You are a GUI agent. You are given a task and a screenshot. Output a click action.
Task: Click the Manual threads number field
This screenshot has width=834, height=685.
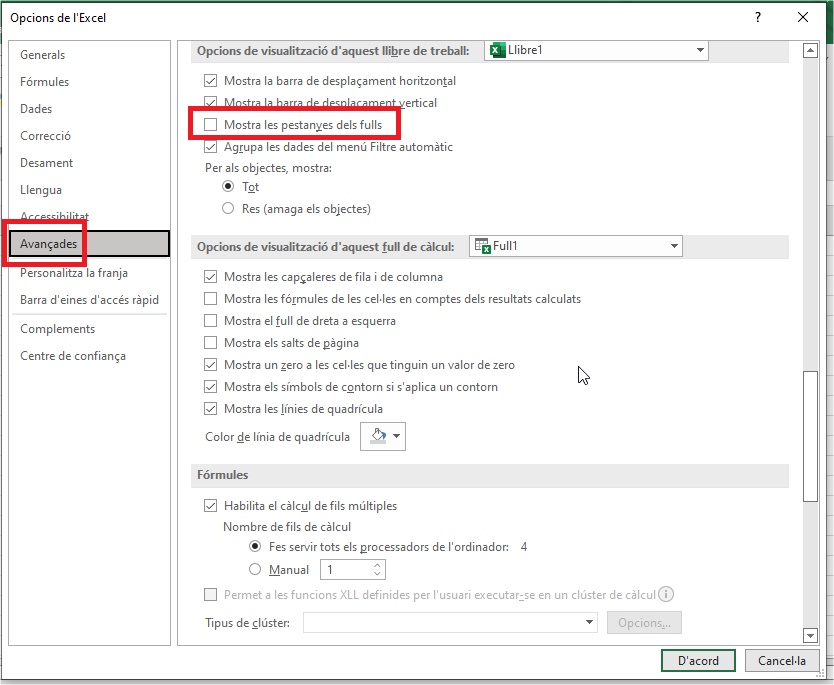pos(346,570)
